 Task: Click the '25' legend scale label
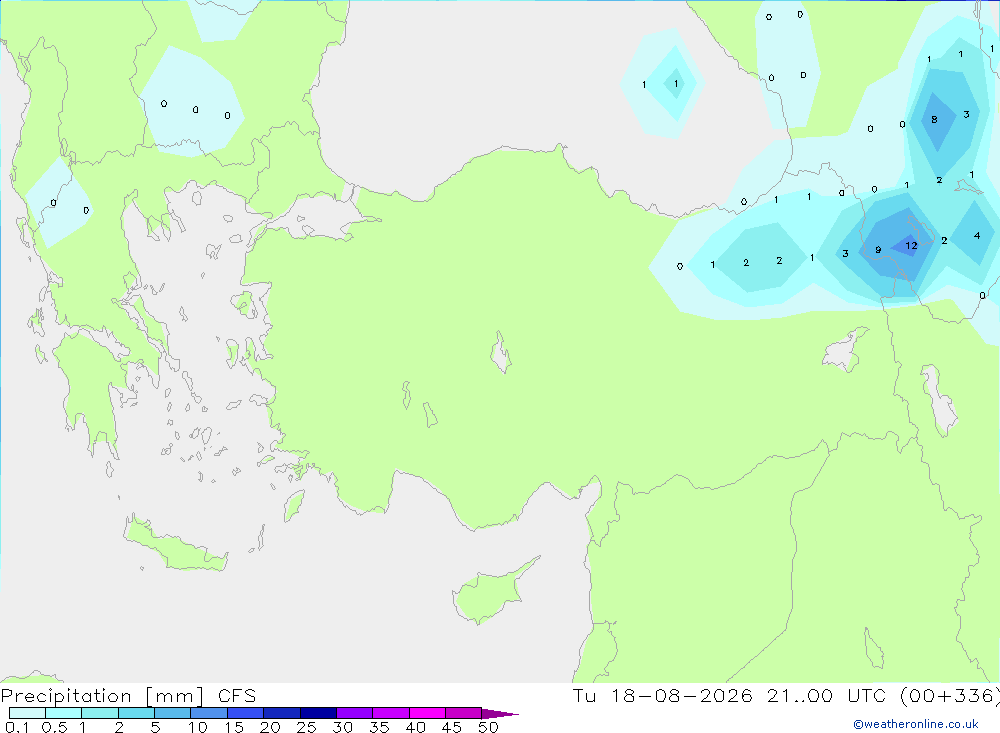coord(306,727)
